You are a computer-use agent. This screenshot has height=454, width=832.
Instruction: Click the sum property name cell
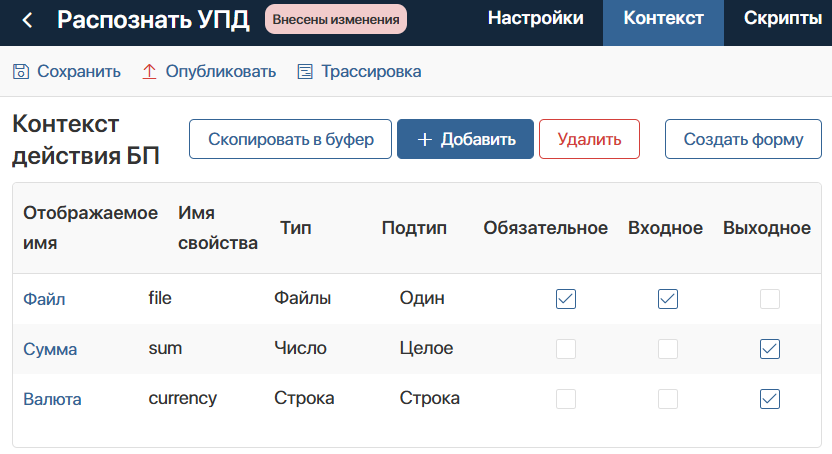point(165,348)
